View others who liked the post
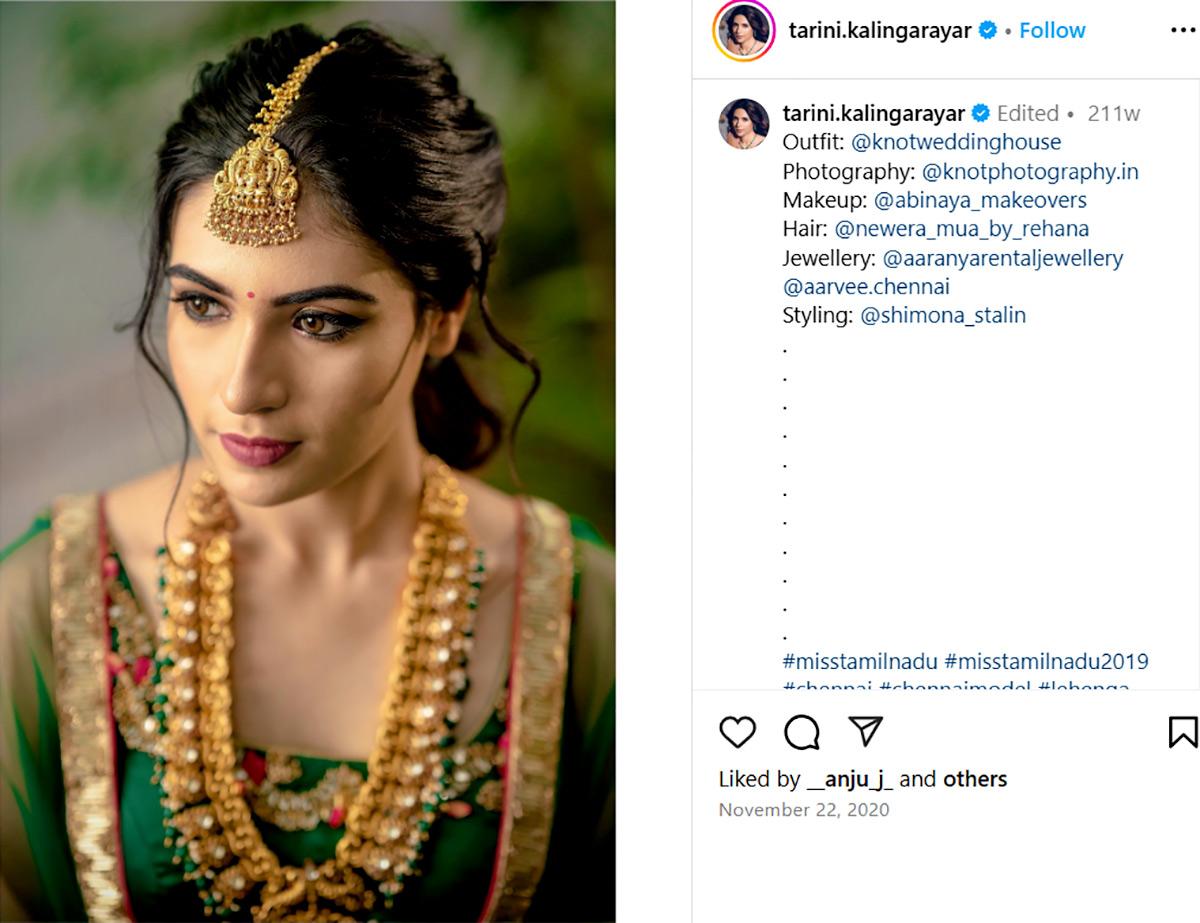The width and height of the screenshot is (1200, 923). (975, 779)
